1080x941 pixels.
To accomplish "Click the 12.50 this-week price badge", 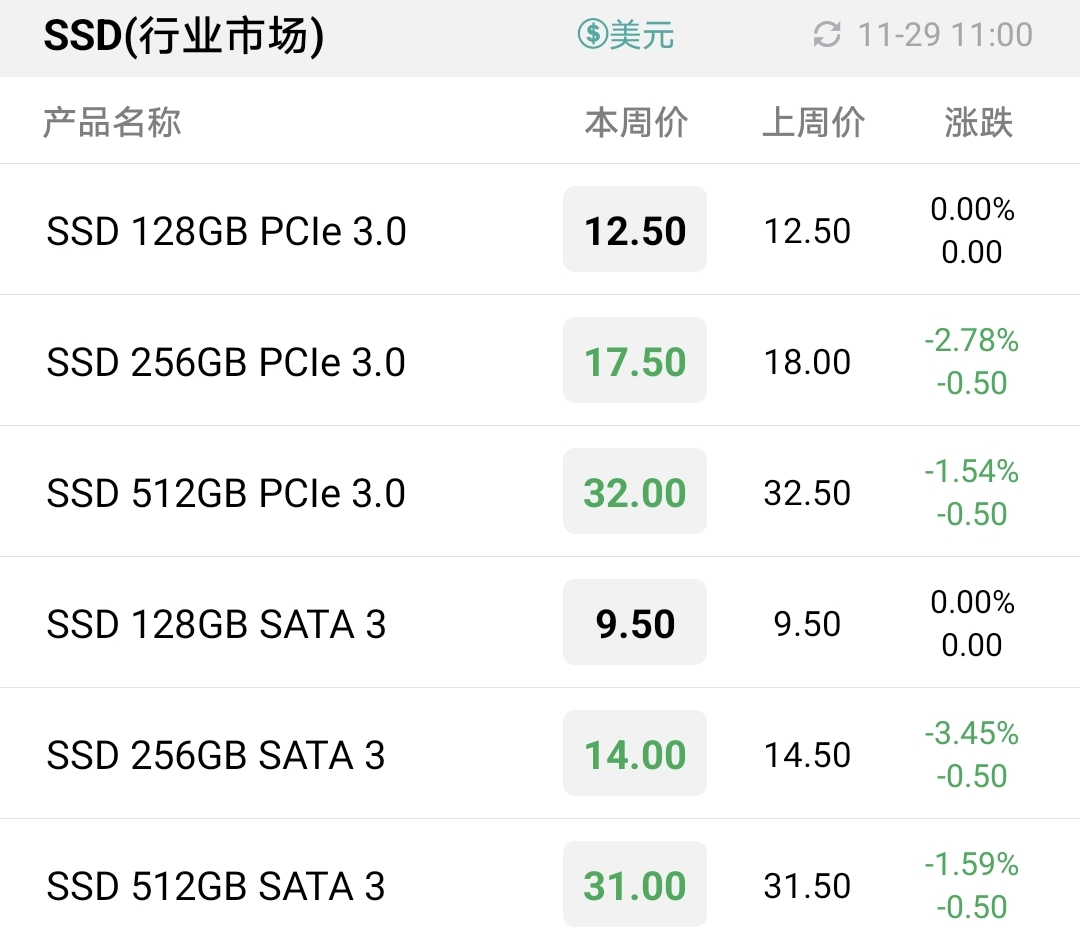I will click(635, 229).
